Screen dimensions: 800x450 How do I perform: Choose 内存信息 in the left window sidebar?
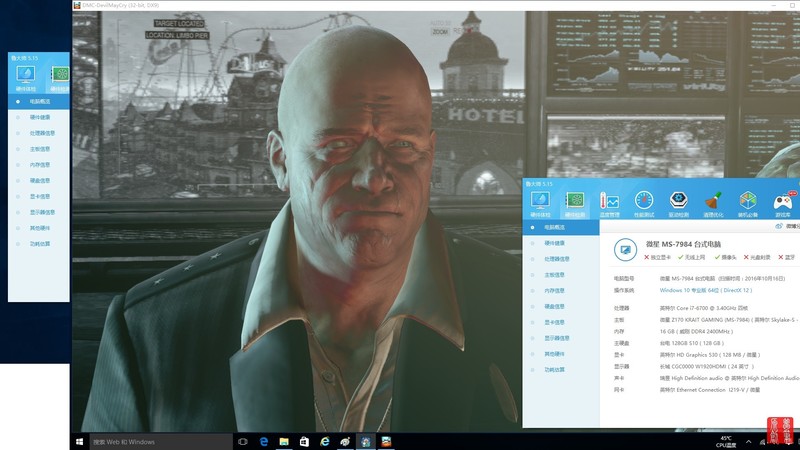tap(39, 165)
